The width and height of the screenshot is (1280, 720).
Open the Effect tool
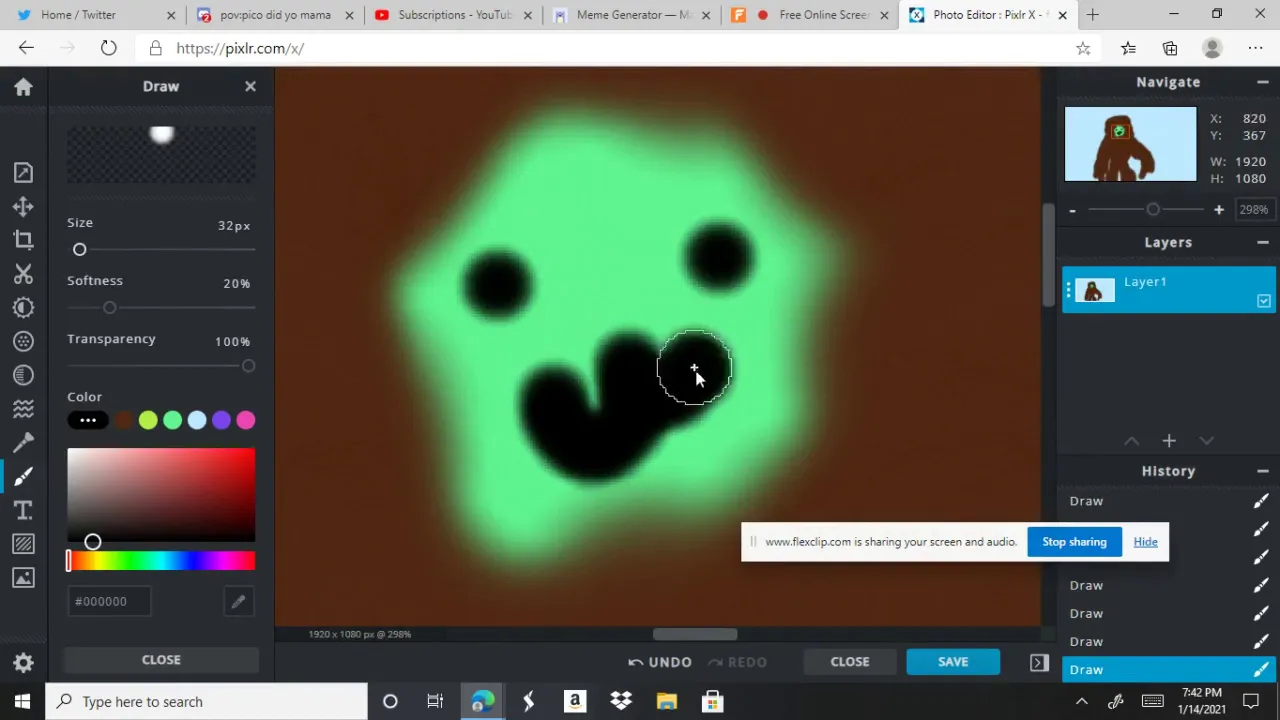point(23,375)
